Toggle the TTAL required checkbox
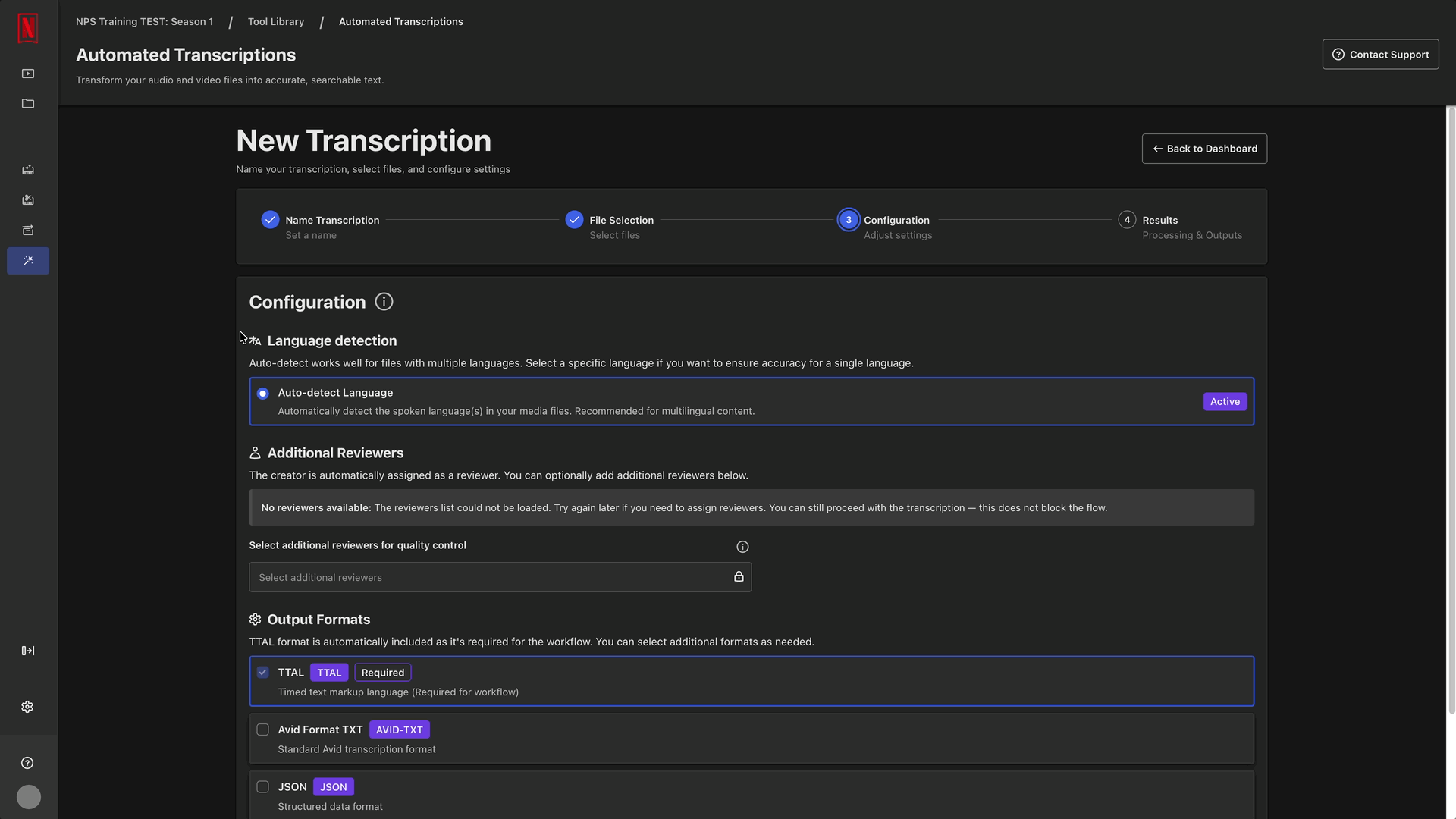This screenshot has height=819, width=1456. point(262,673)
